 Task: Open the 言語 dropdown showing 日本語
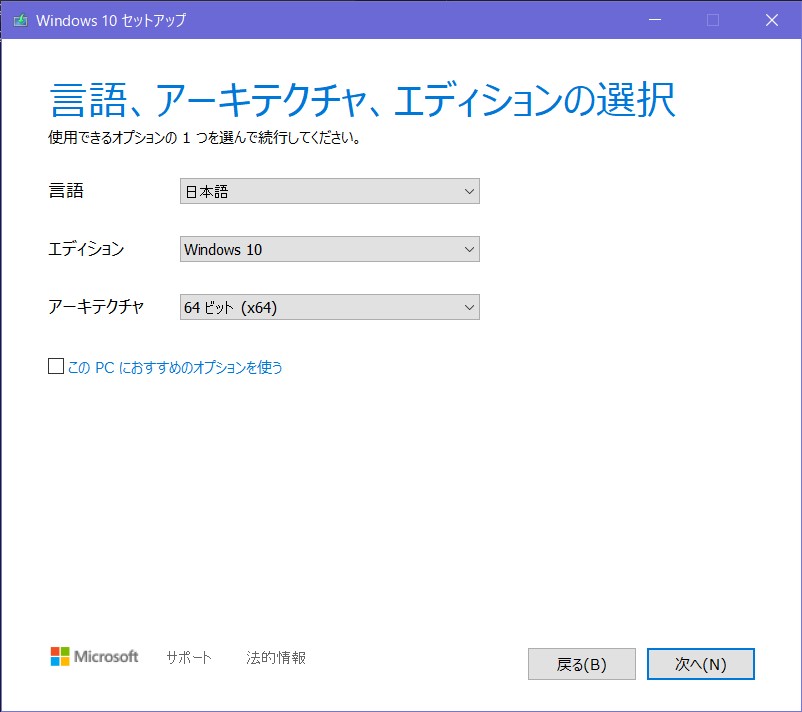click(x=330, y=191)
